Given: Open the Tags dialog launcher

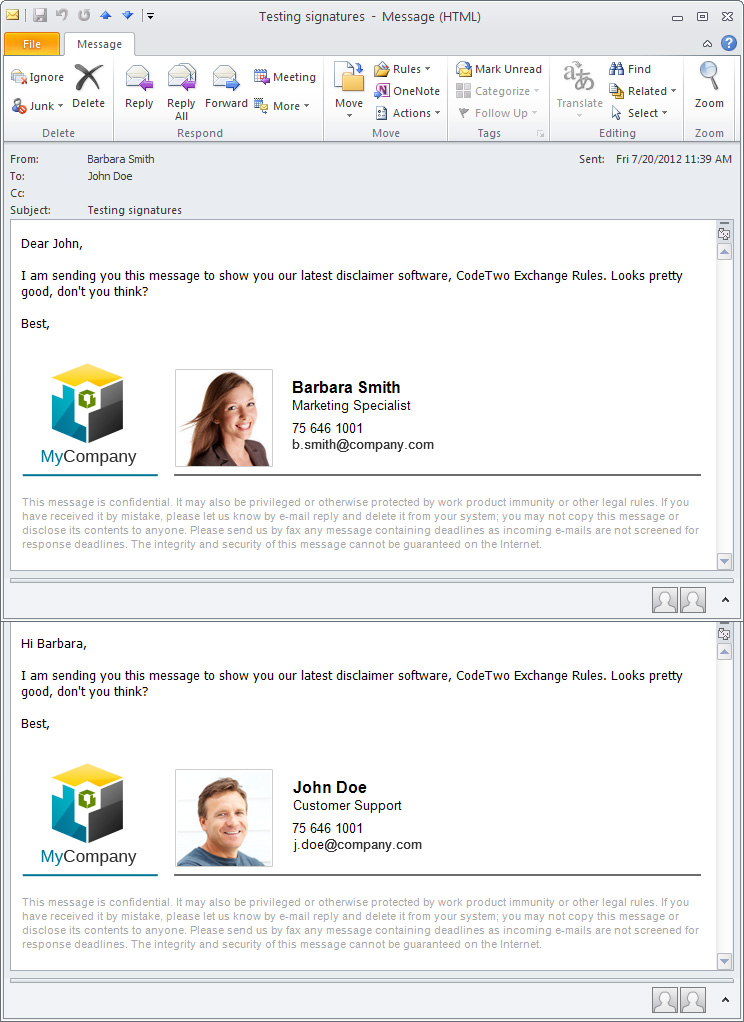Looking at the screenshot, I should pos(540,134).
